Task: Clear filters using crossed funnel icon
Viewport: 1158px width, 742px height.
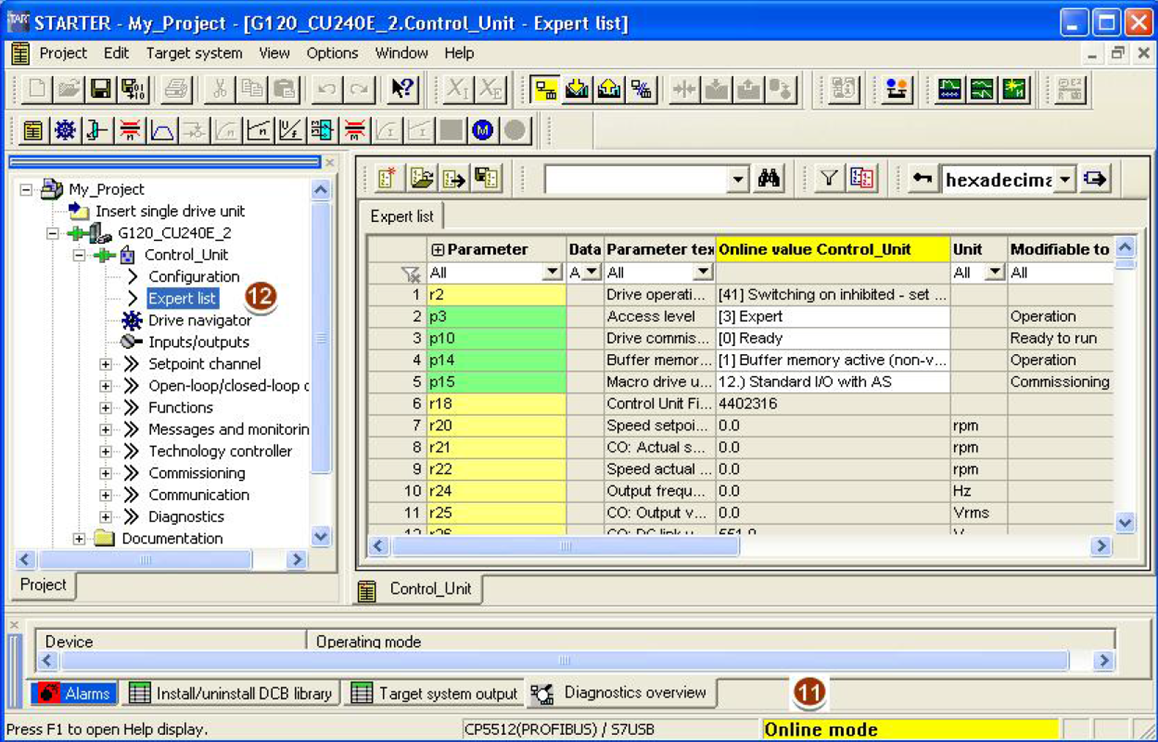Action: 410,273
